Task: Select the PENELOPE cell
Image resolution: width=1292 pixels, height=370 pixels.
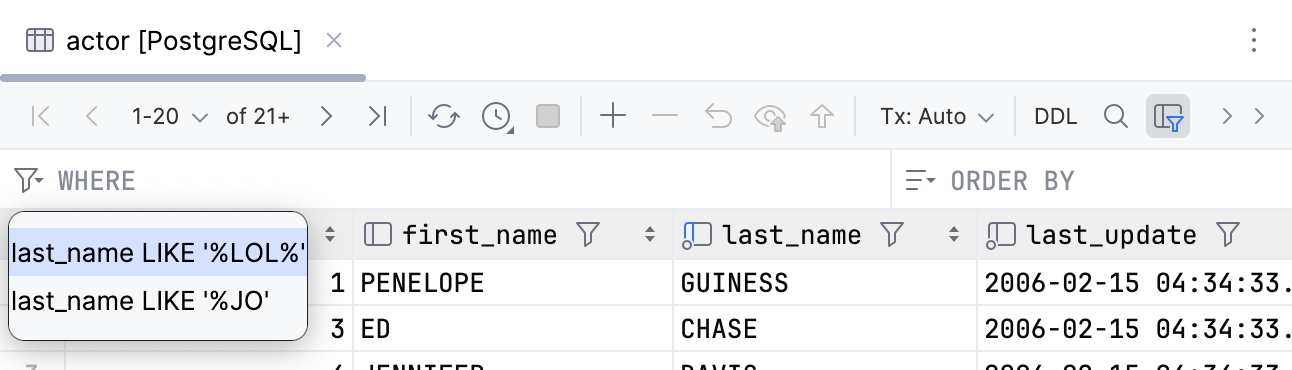Action: [513, 283]
